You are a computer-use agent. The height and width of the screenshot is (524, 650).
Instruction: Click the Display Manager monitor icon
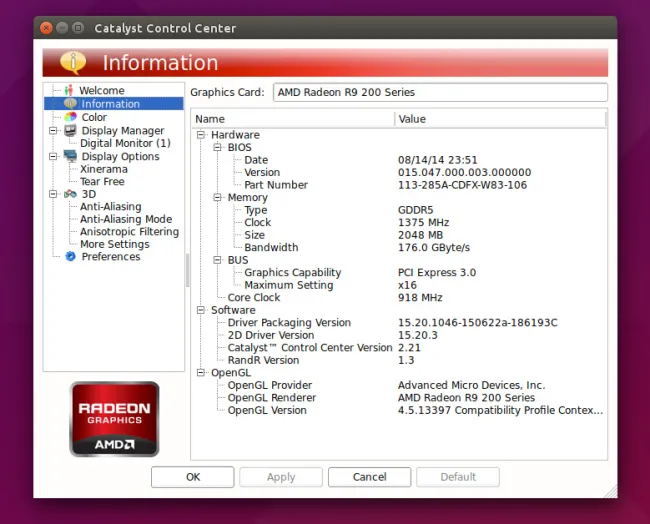pyautogui.click(x=70, y=130)
